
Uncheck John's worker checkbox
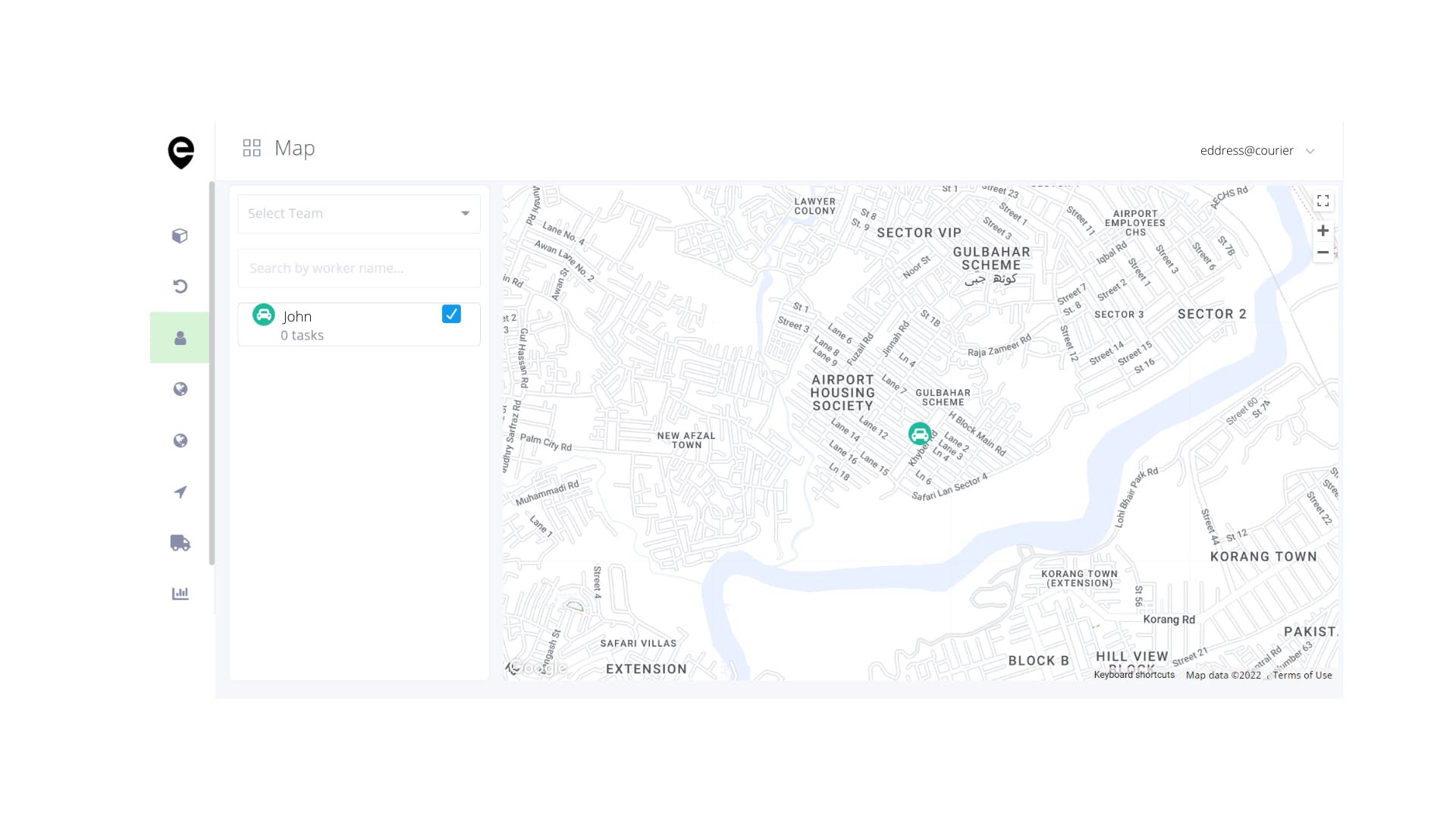click(x=451, y=314)
